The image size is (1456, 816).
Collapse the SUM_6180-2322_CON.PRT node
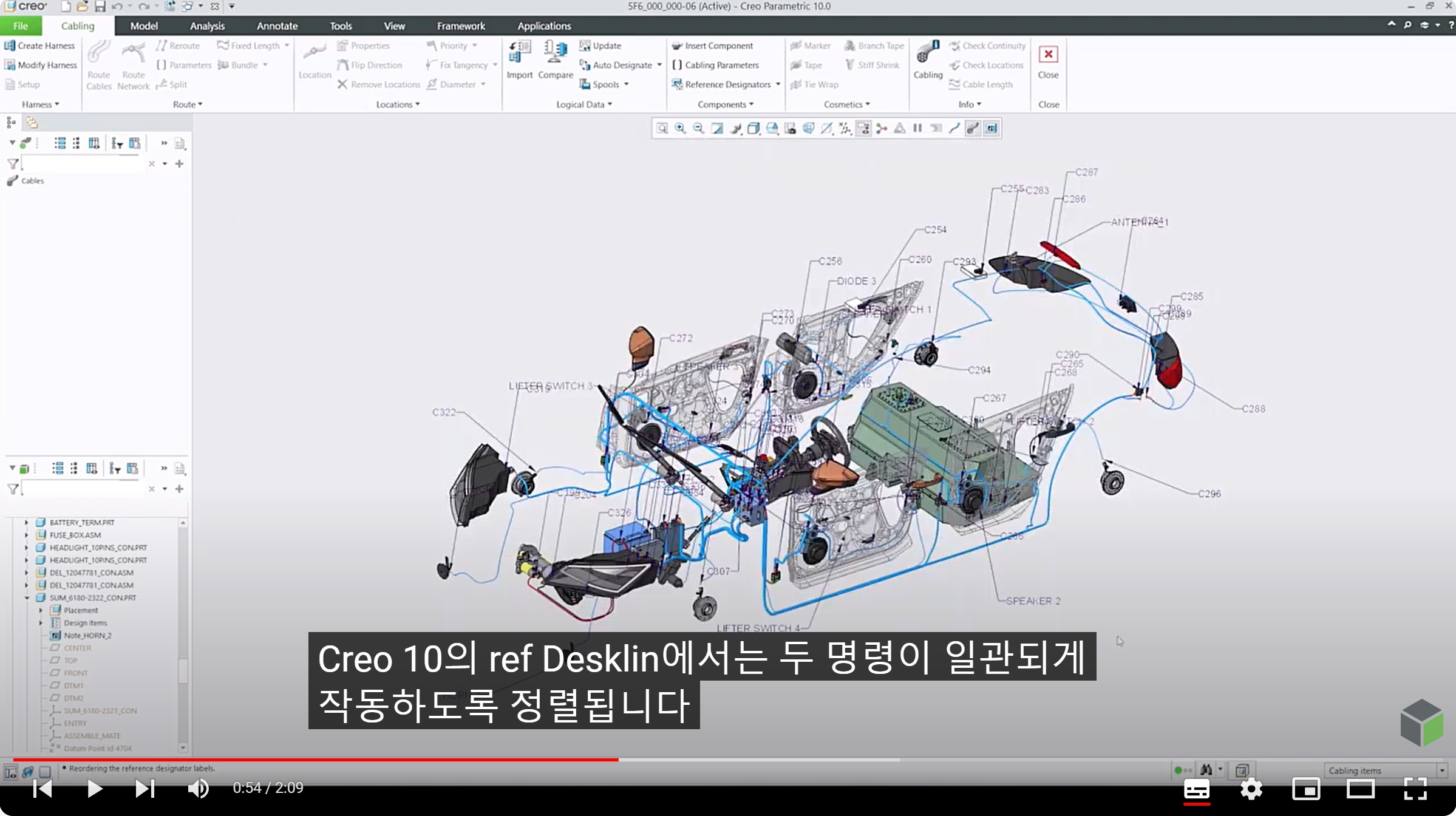(x=26, y=597)
